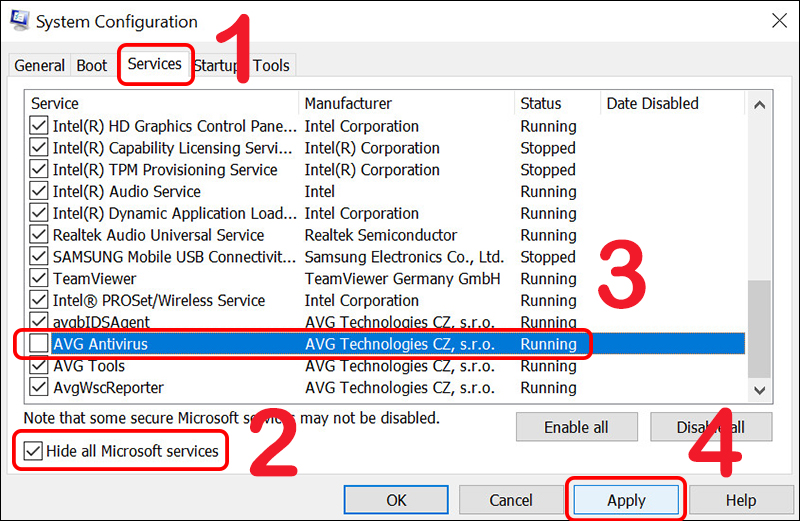This screenshot has width=800, height=521.
Task: Uncheck Intel(R) Audio Service checkbox
Action: pos(39,192)
